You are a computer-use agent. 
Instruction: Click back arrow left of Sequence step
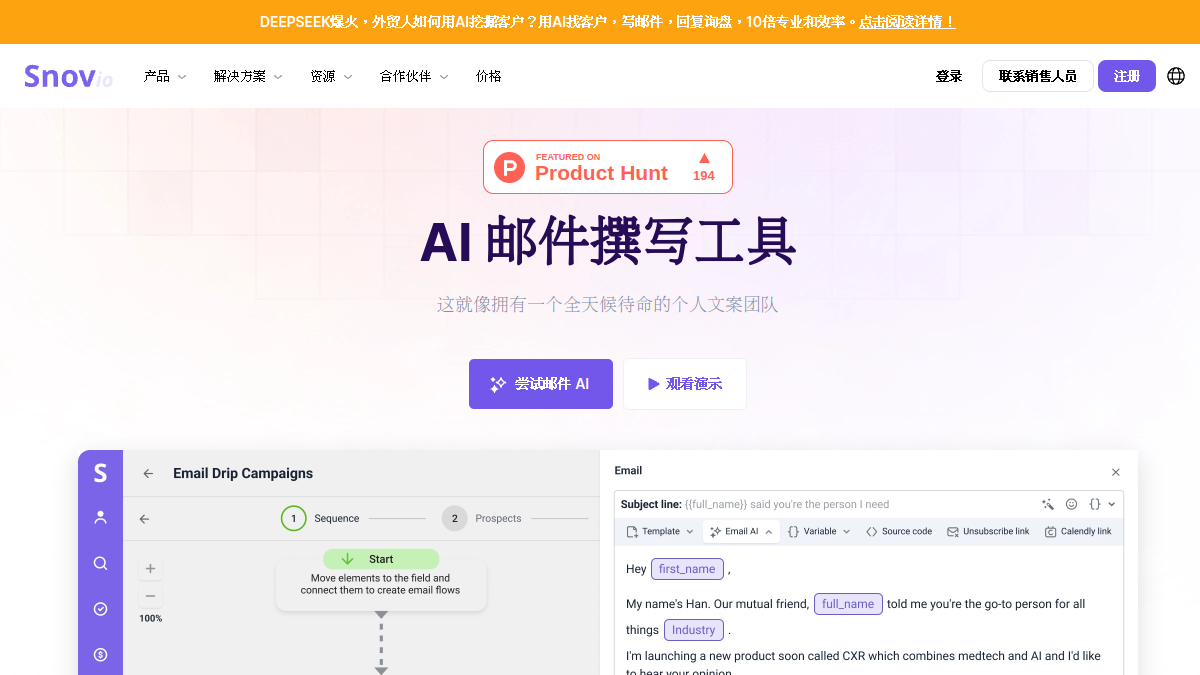click(x=144, y=519)
